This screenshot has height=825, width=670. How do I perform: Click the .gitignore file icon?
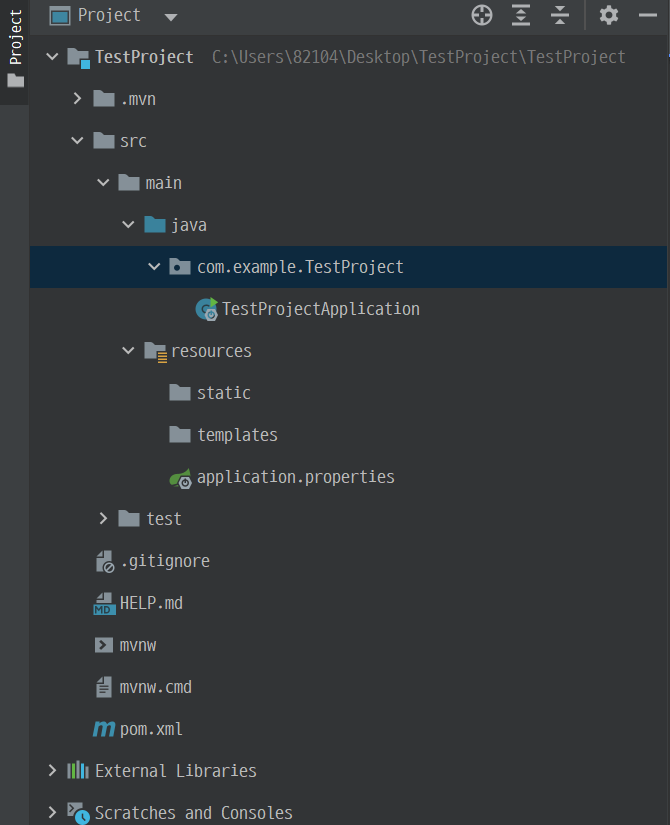(x=105, y=562)
